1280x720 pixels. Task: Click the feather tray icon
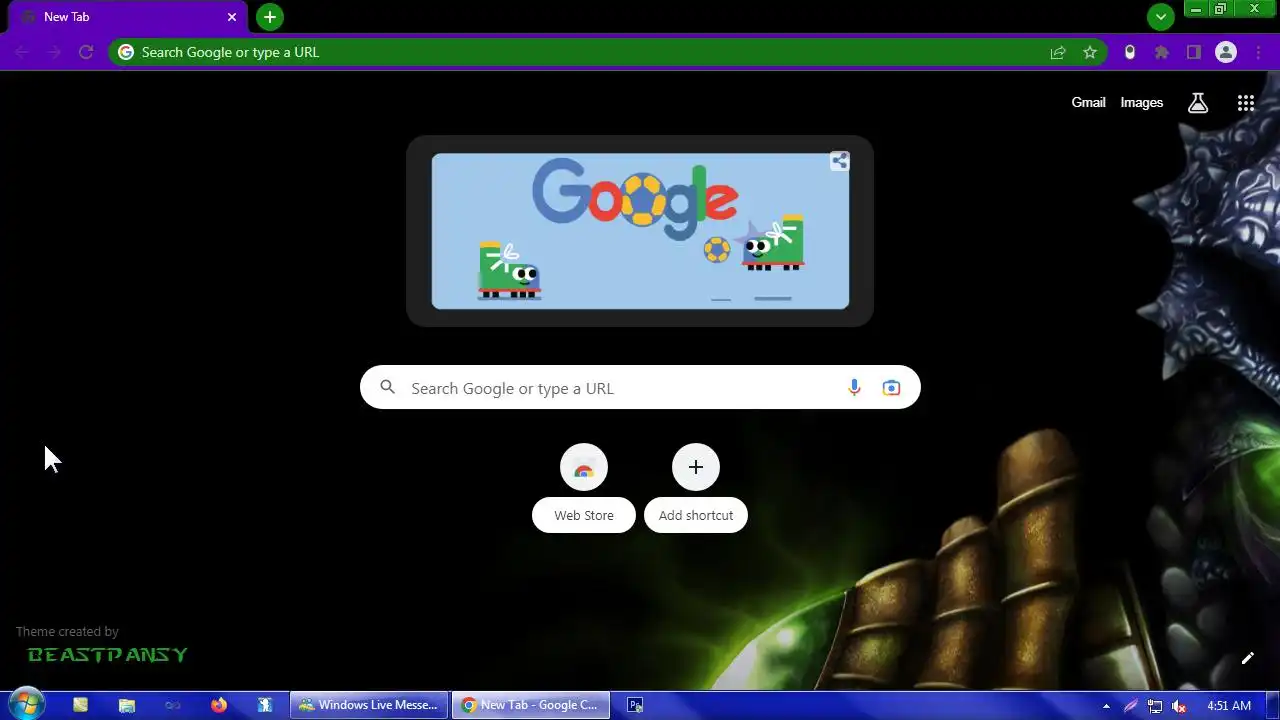point(1131,706)
